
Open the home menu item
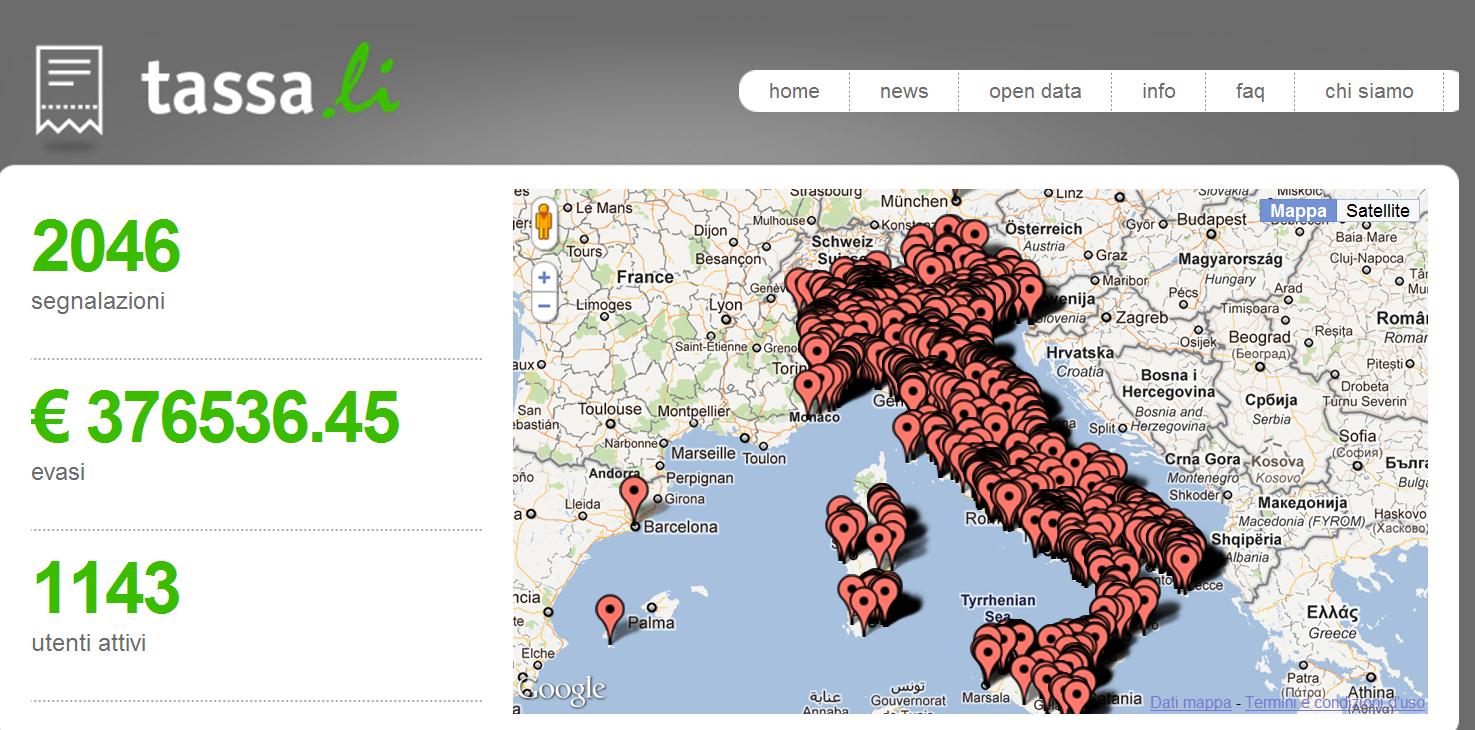click(794, 91)
